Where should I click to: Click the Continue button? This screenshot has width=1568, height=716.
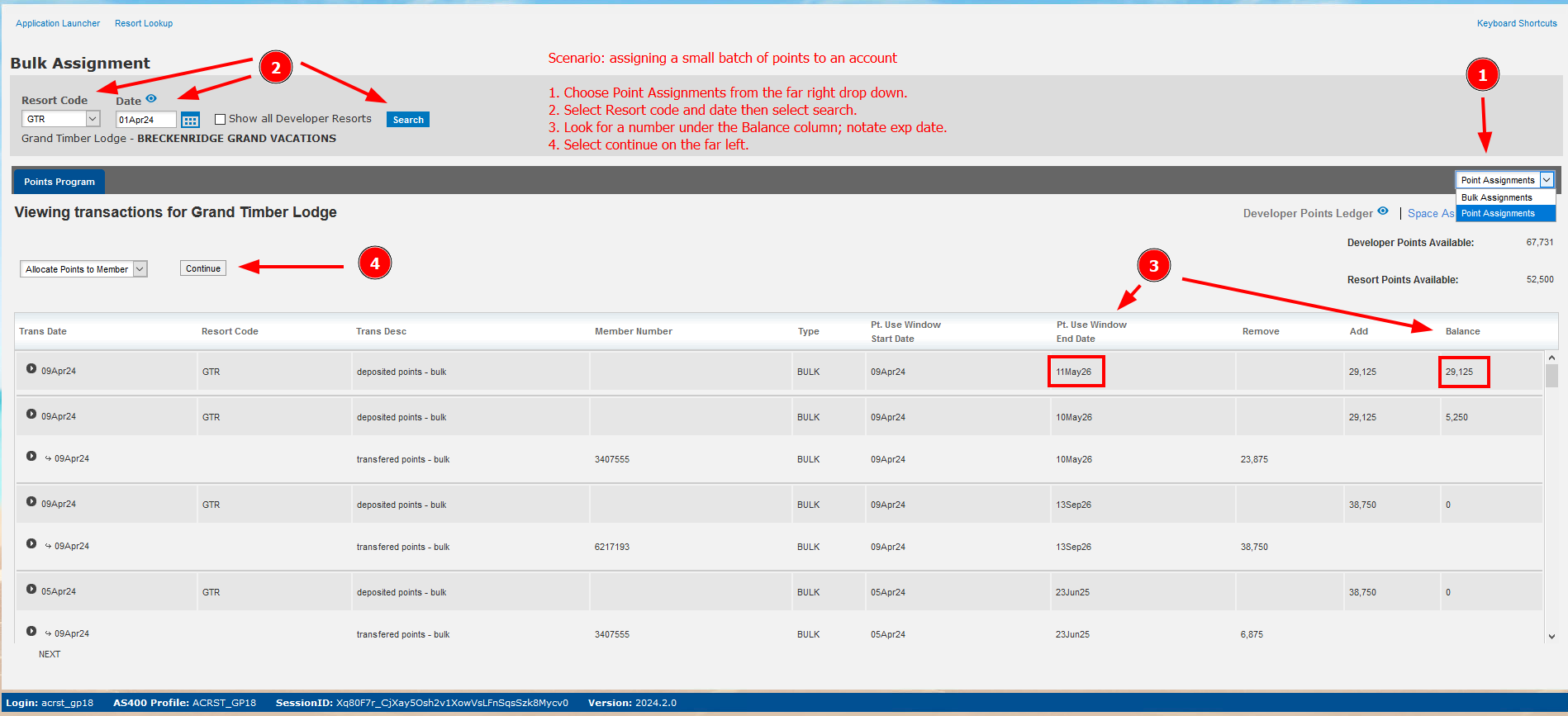pos(203,268)
